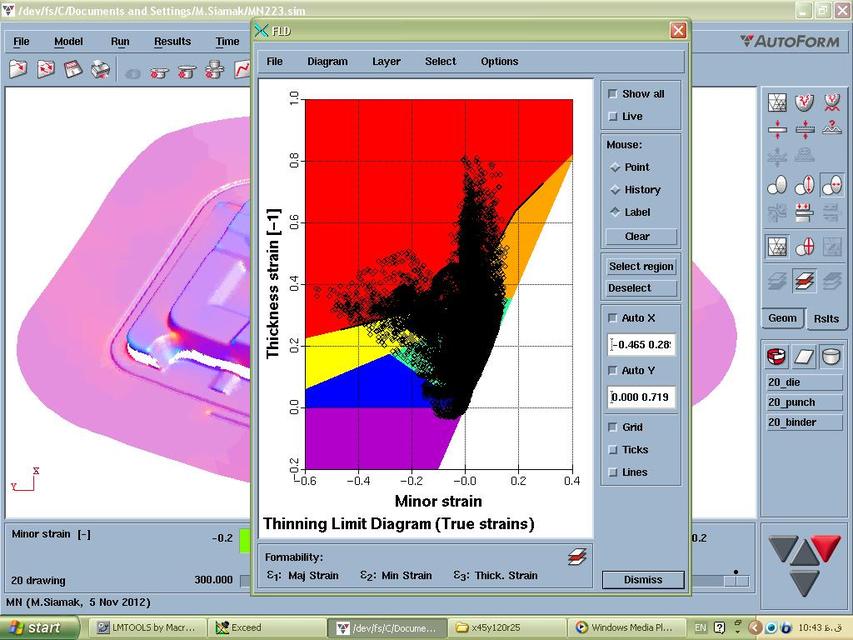Click the 20_binder tool button

coord(803,422)
